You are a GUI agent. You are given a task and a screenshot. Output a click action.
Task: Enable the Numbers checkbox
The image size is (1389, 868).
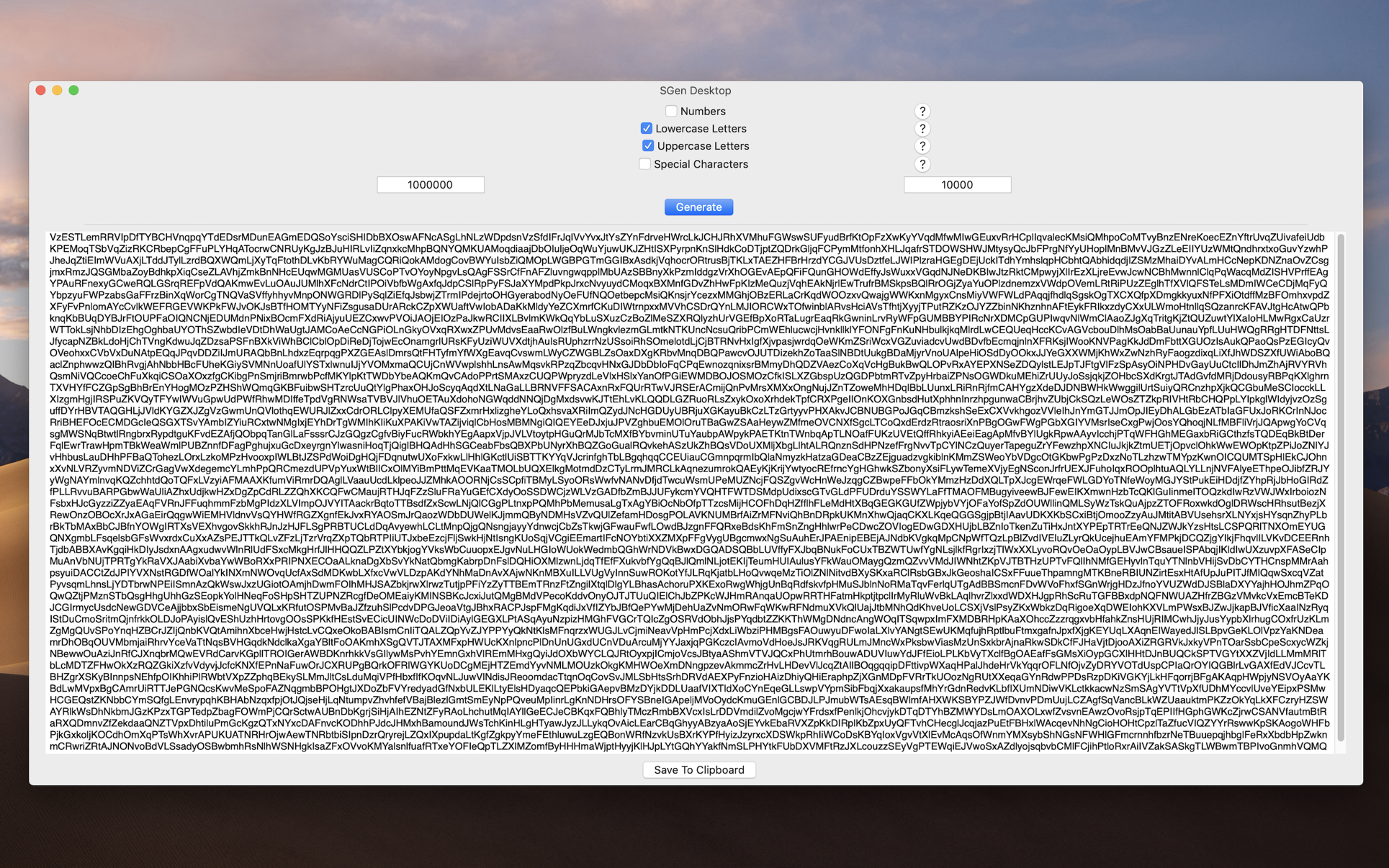pyautogui.click(x=671, y=111)
